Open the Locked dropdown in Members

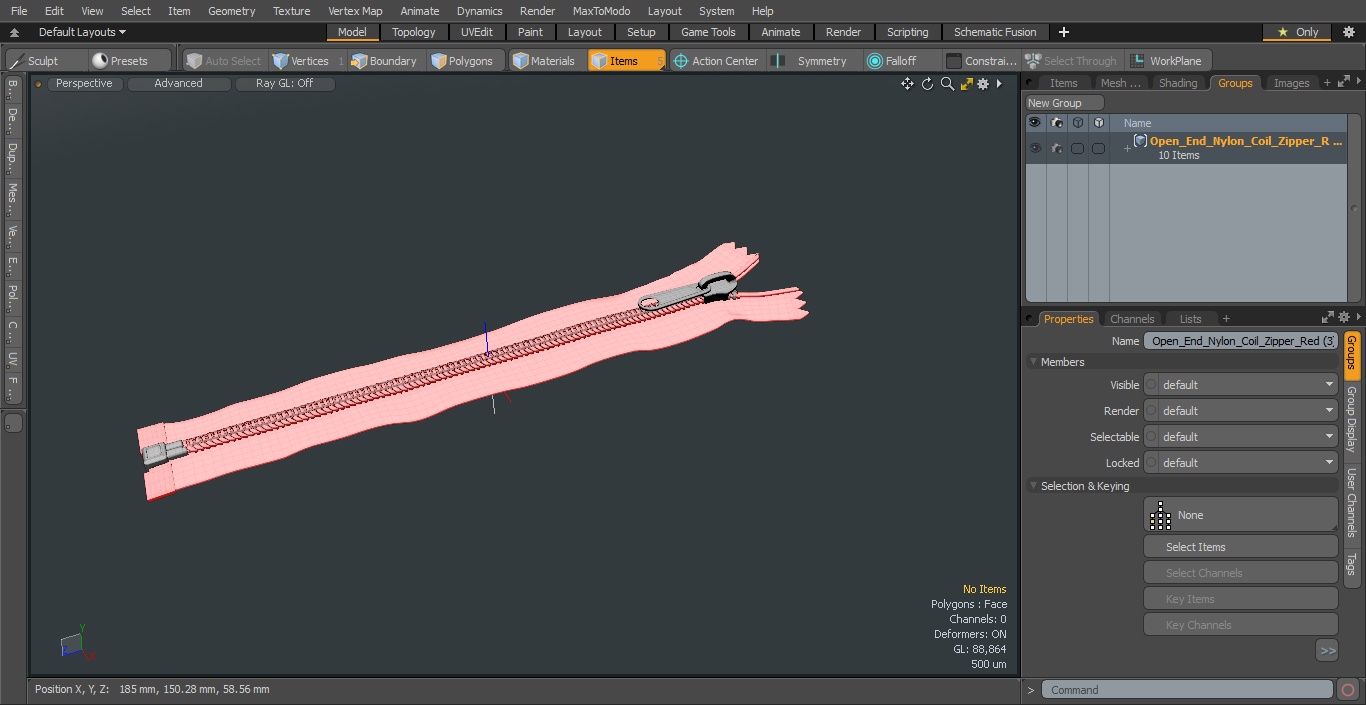coord(1240,463)
